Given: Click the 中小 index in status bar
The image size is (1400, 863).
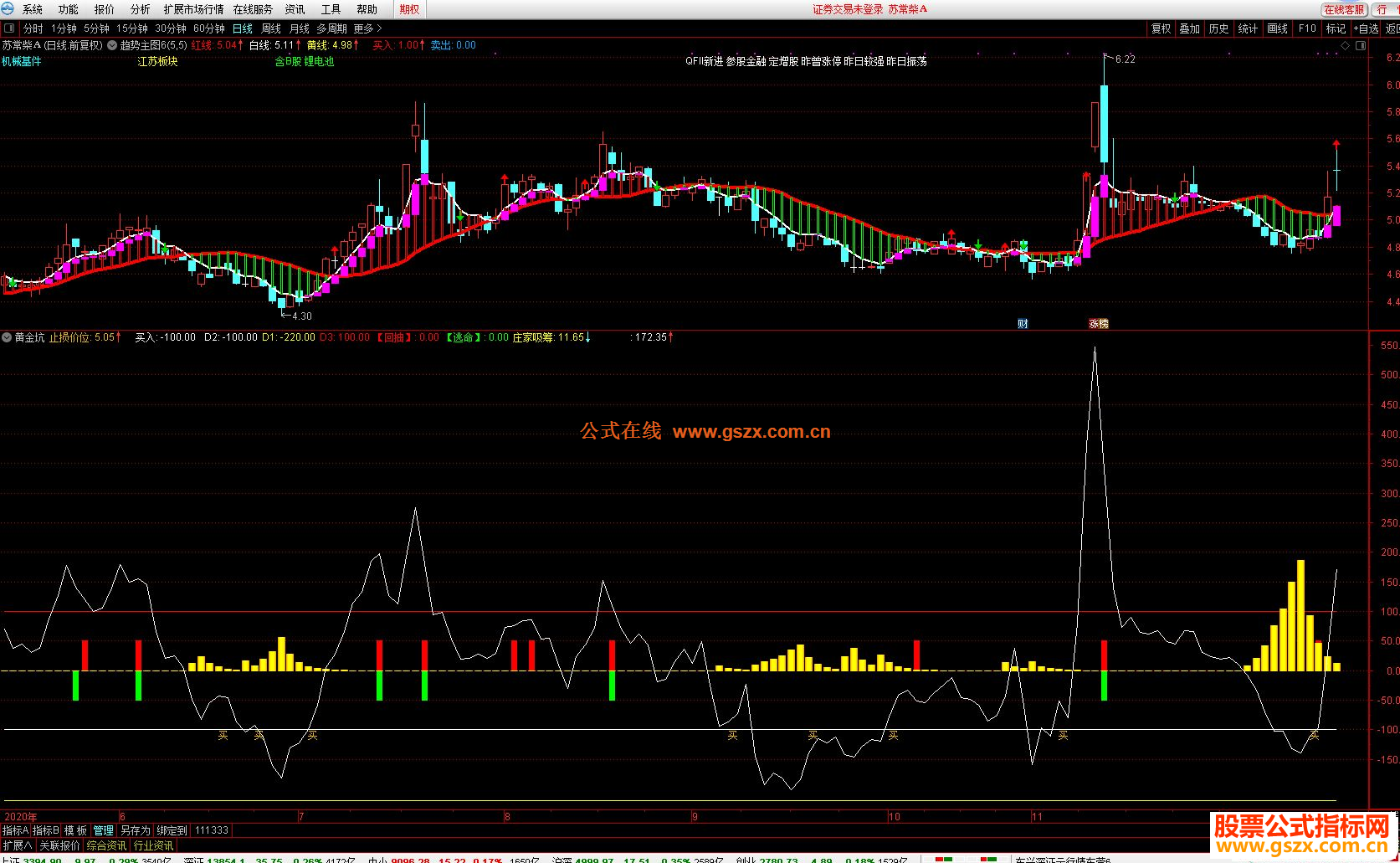Looking at the screenshot, I should point(378,860).
